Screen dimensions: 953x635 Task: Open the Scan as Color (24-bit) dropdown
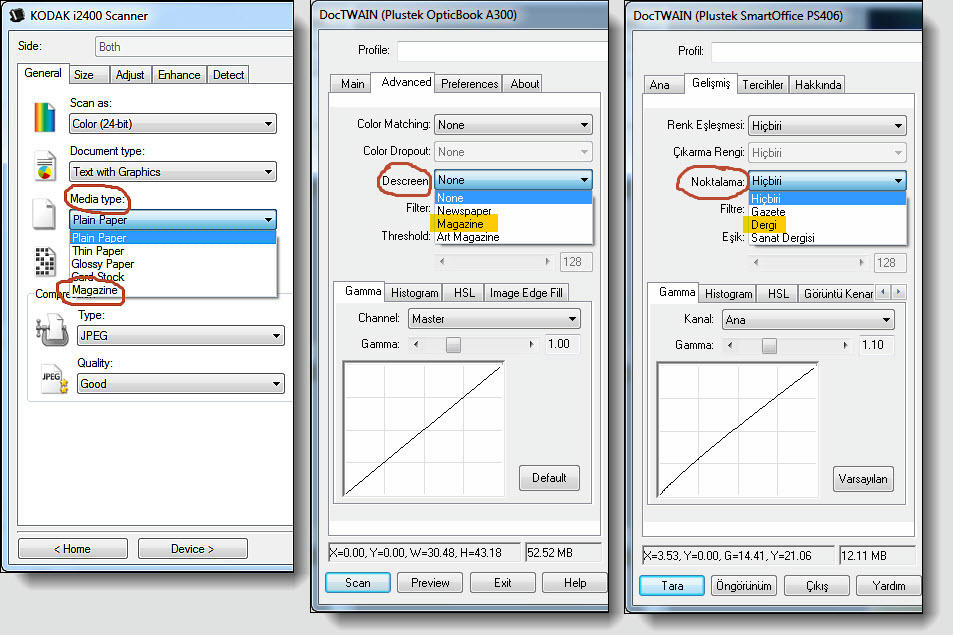click(172, 124)
